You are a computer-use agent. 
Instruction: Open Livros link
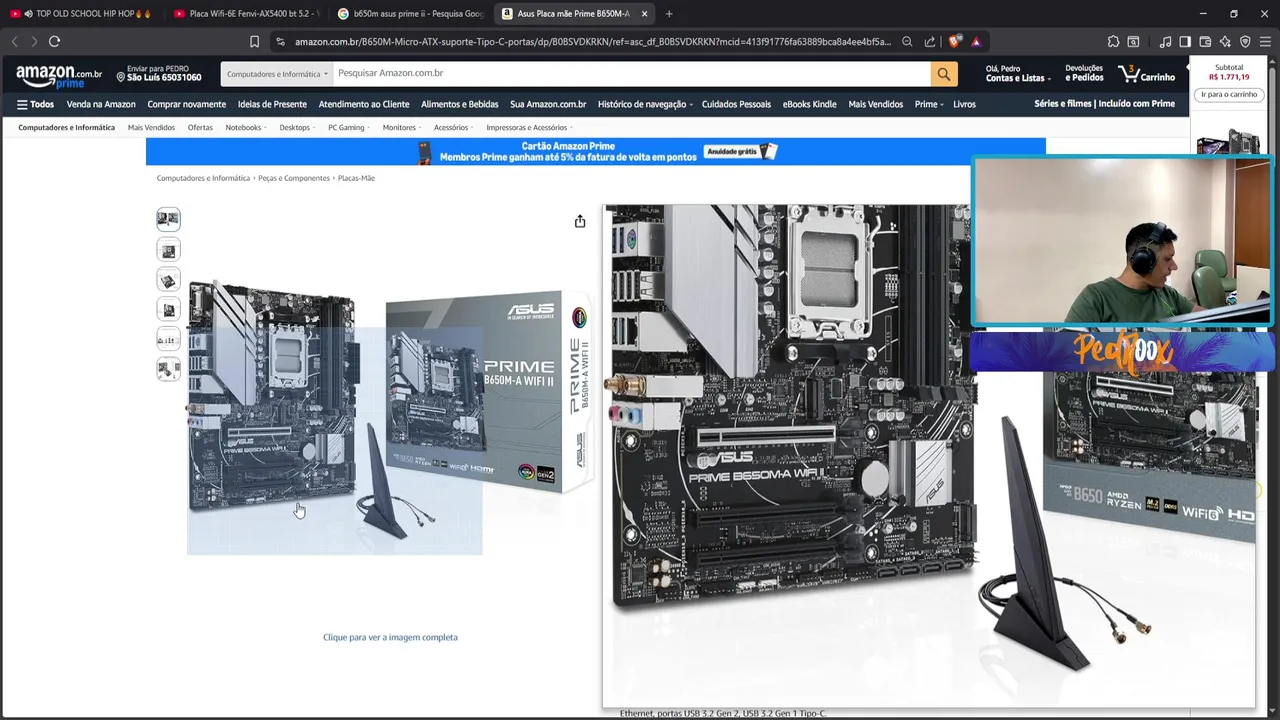coord(964,104)
